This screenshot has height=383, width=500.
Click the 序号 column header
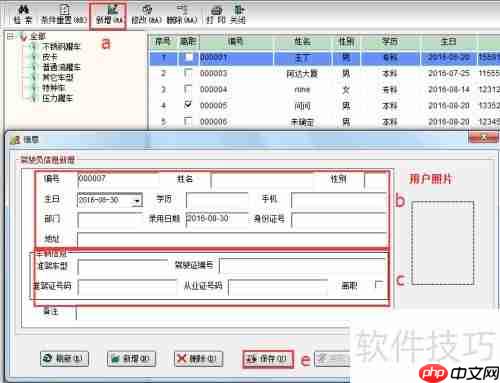click(163, 42)
